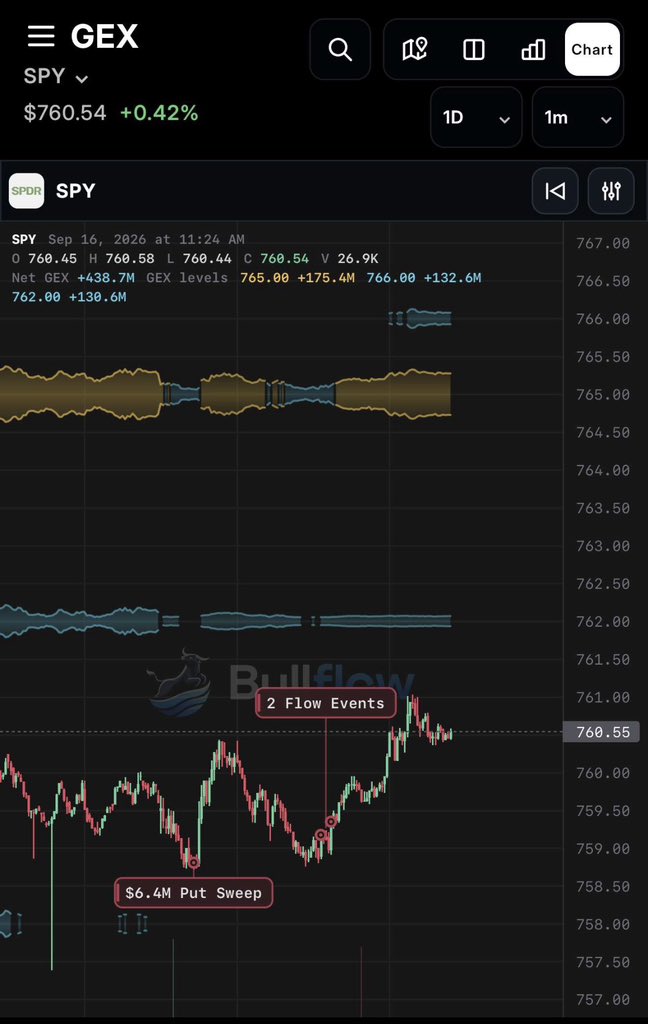Click the 757.00 axis label
Viewport: 648px width, 1024px height.
point(602,999)
